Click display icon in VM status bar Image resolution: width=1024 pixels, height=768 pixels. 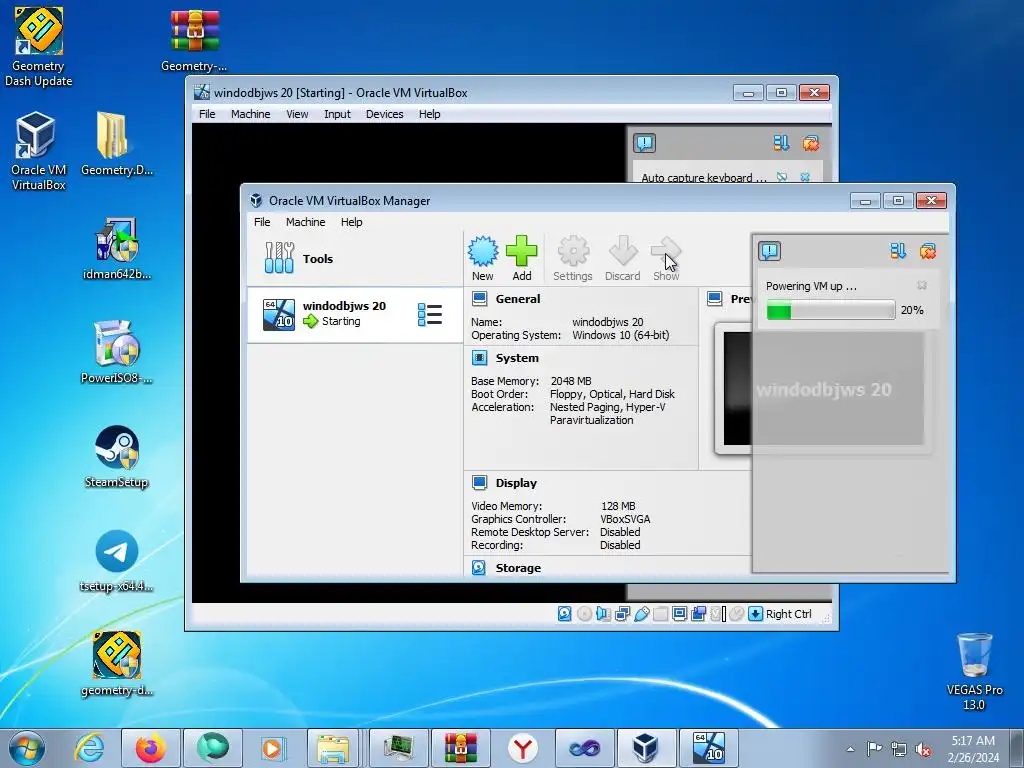pos(679,614)
